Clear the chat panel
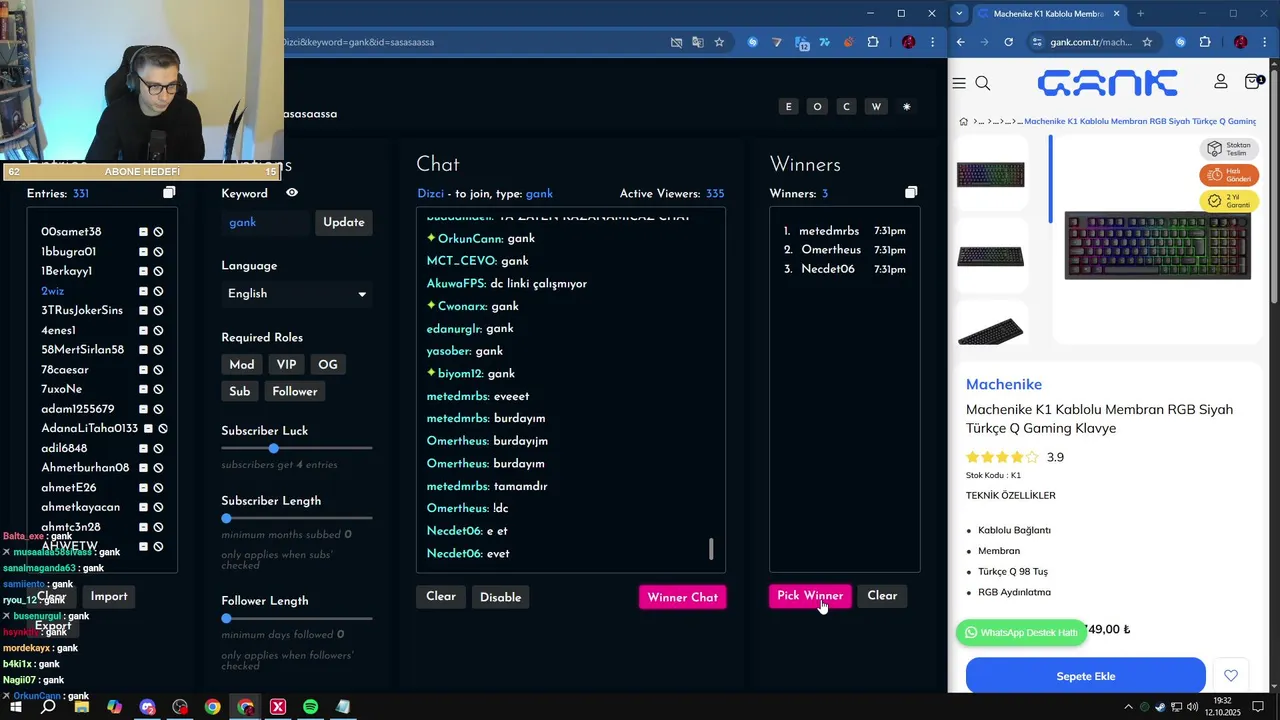This screenshot has height=720, width=1280. pos(441,597)
